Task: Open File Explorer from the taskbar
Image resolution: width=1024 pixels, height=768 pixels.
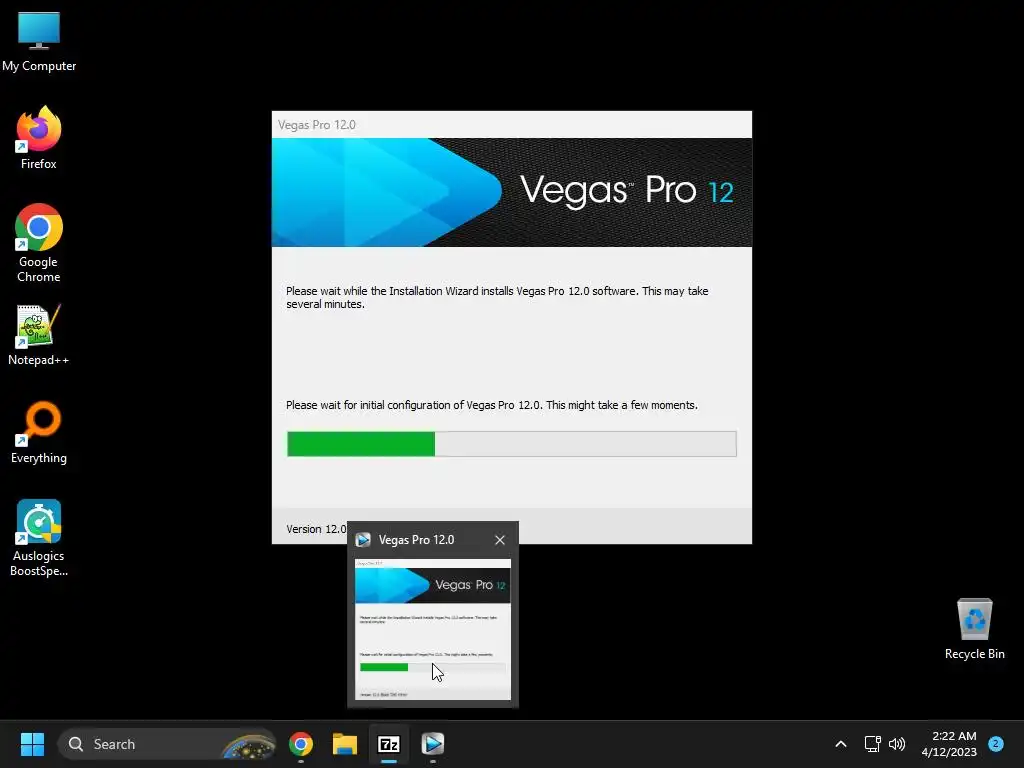Action: 345,744
